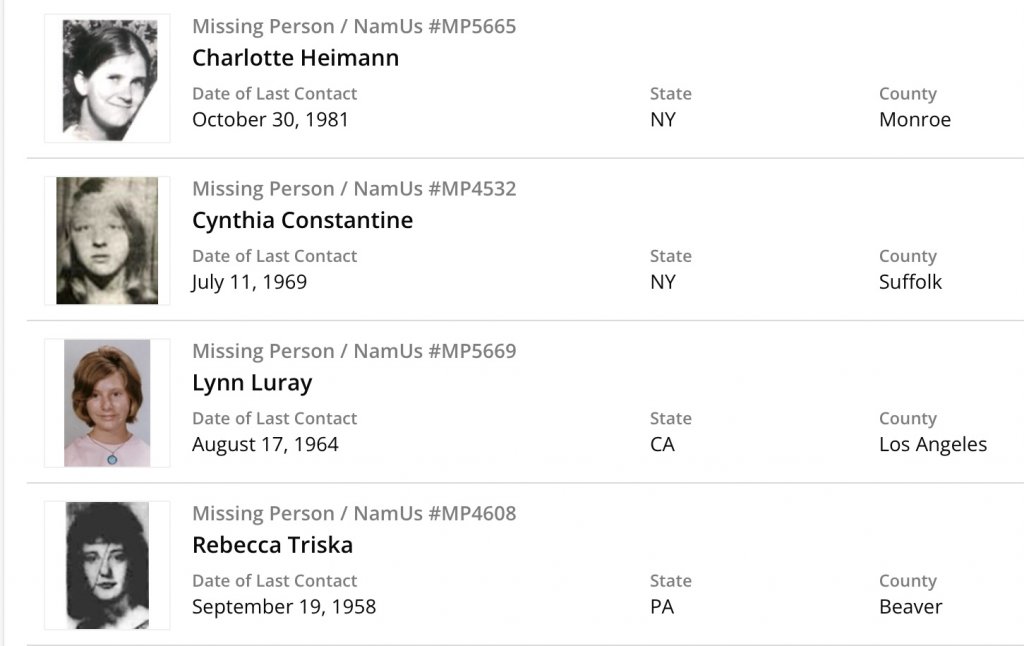Click the Charlotte Heimann name link

(x=295, y=58)
